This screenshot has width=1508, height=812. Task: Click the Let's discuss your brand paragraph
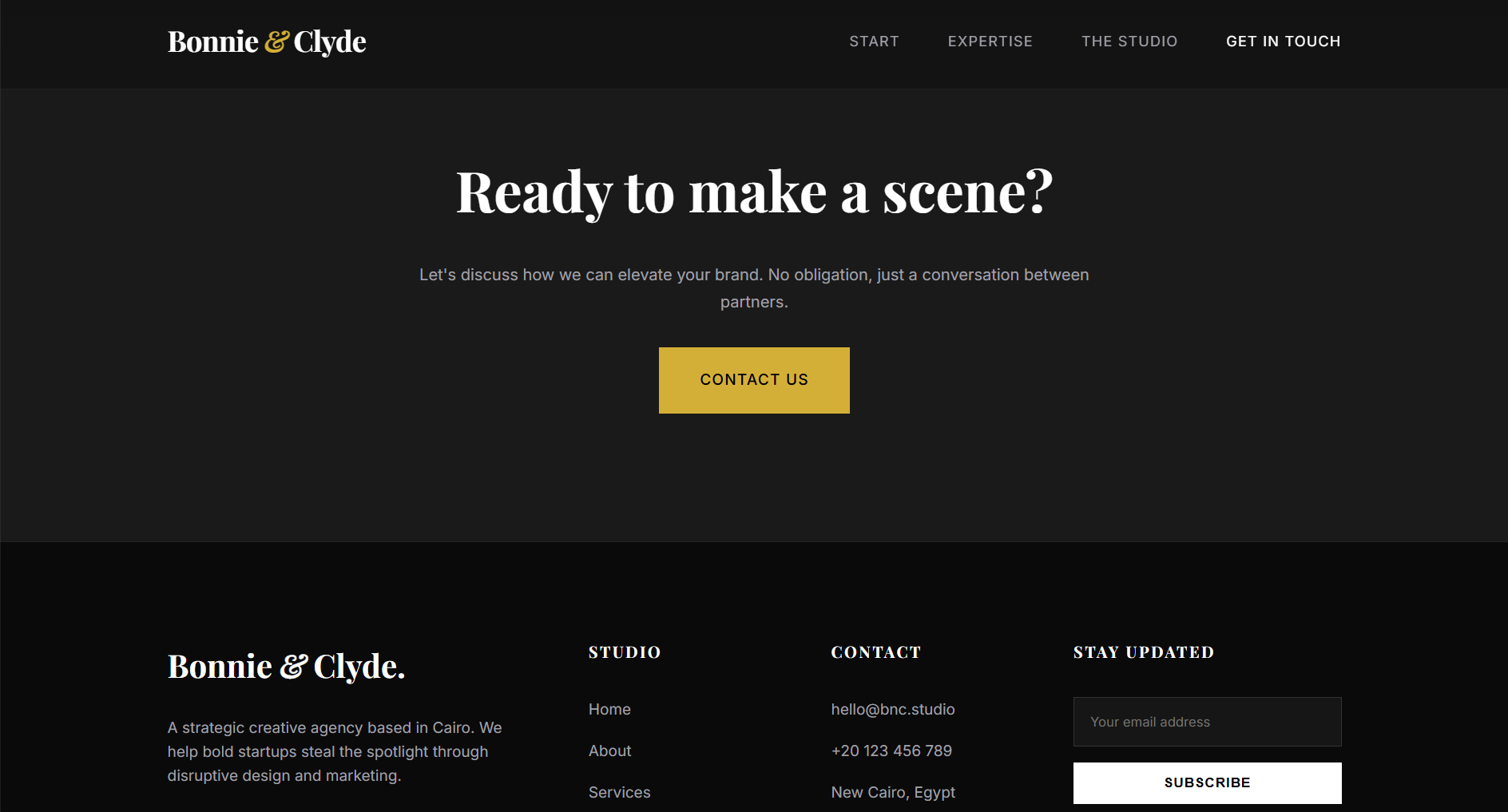click(754, 288)
